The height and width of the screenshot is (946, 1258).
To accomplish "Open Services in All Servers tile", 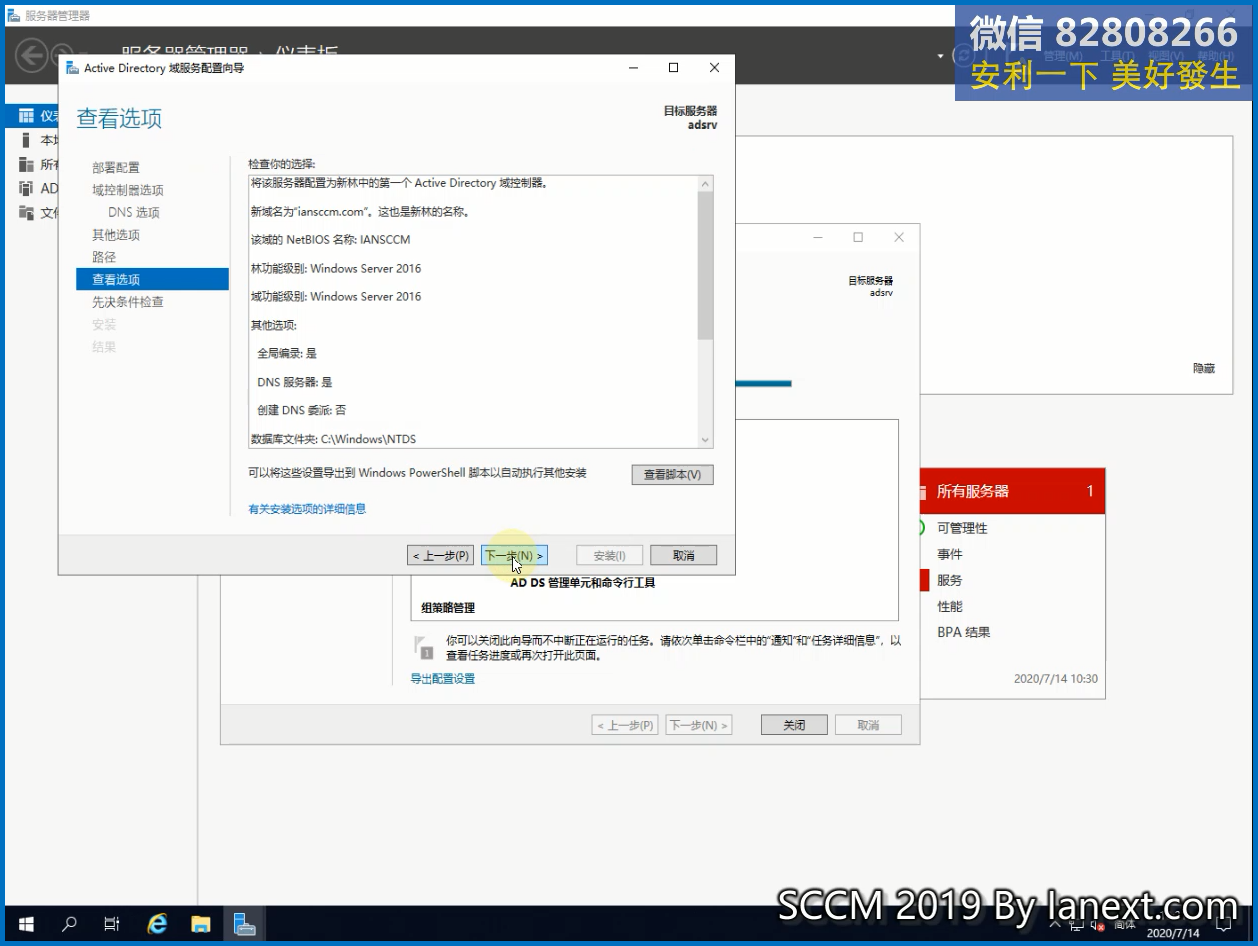I will (x=950, y=580).
